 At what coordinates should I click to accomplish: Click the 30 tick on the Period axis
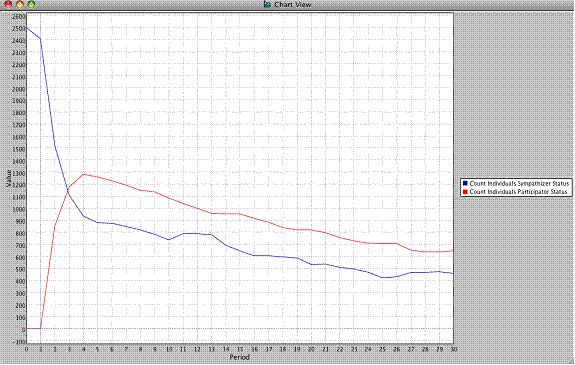point(453,349)
